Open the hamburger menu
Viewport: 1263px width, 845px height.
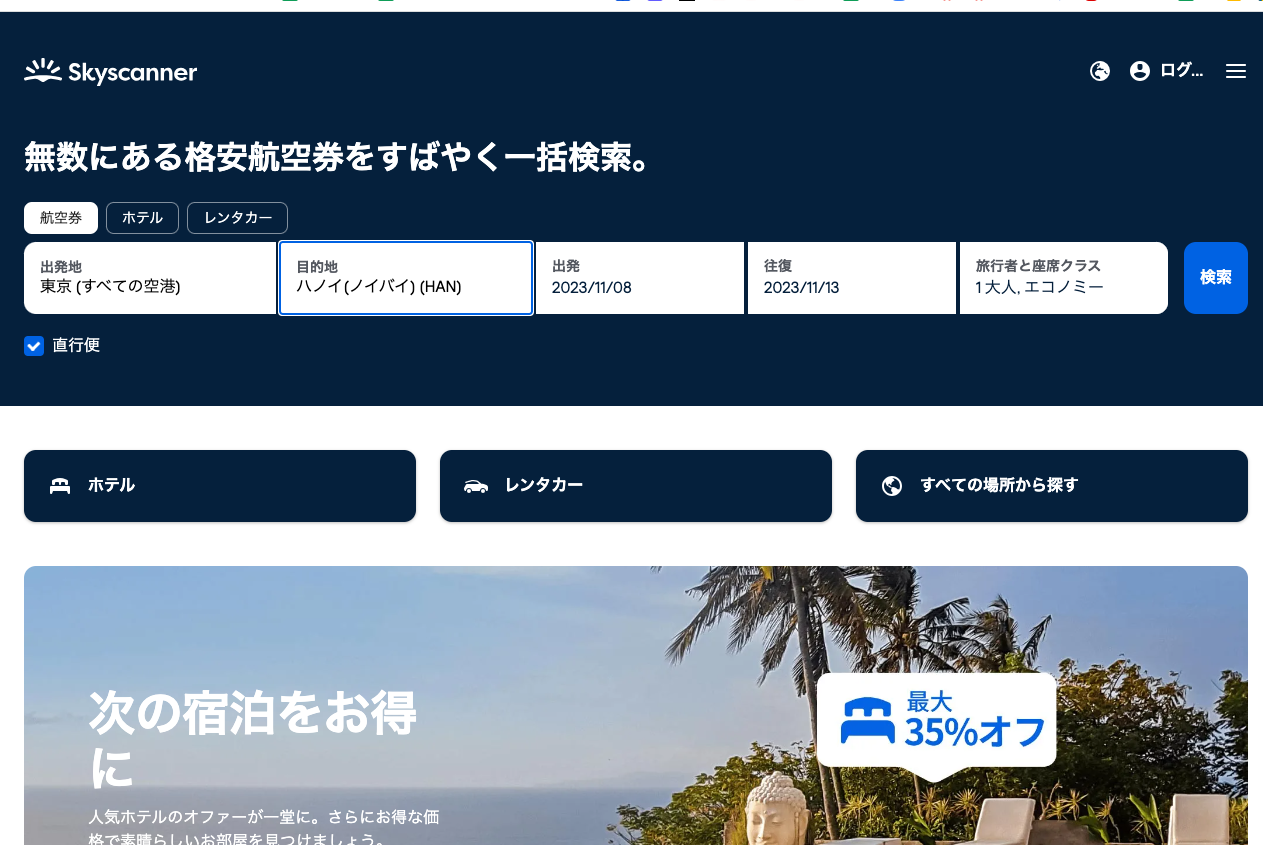click(x=1236, y=71)
